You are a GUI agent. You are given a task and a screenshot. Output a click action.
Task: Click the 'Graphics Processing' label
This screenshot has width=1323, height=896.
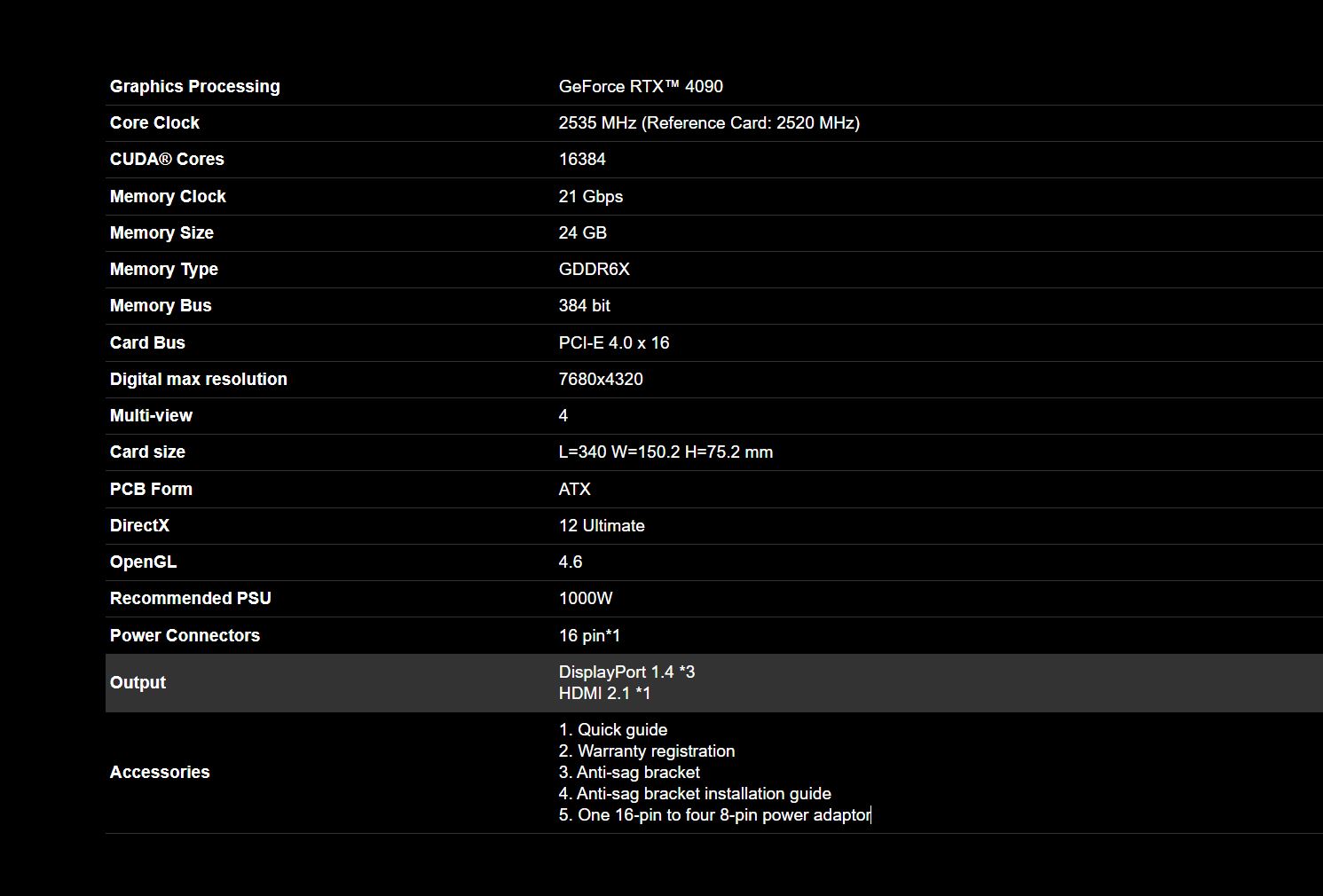(194, 86)
